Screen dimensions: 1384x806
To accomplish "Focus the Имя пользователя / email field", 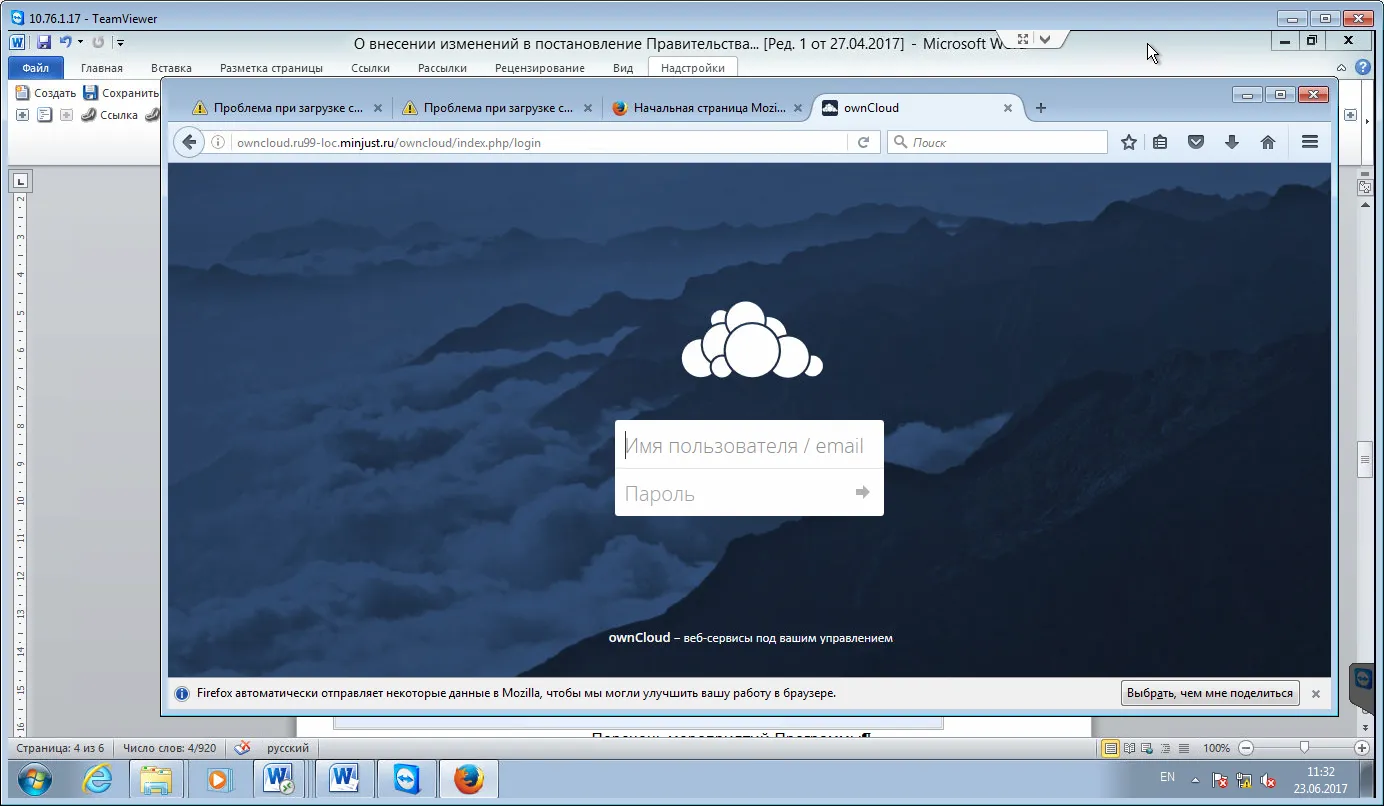I will tap(749, 445).
